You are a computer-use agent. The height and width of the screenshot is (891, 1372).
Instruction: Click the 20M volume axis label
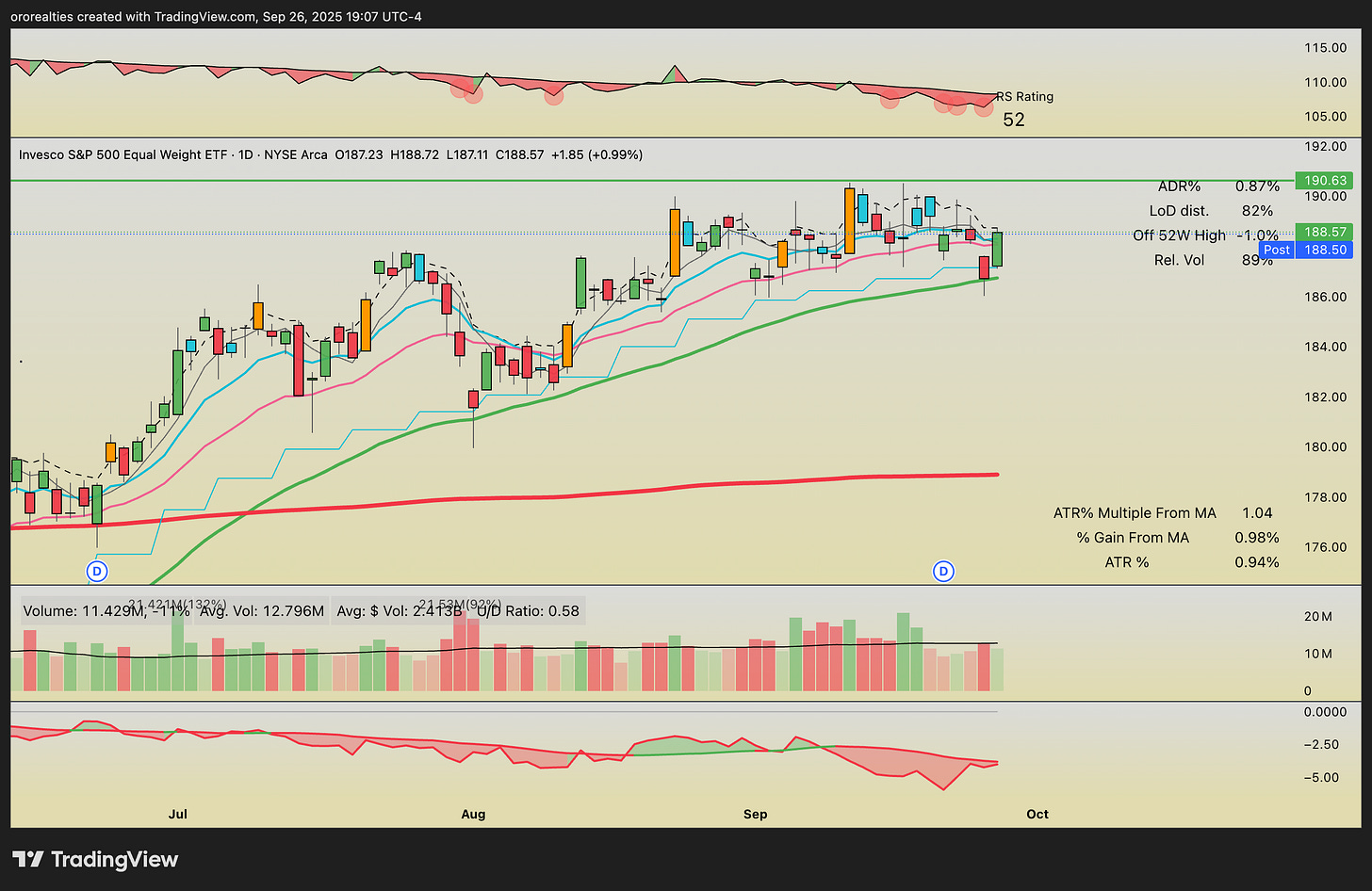click(x=1317, y=617)
